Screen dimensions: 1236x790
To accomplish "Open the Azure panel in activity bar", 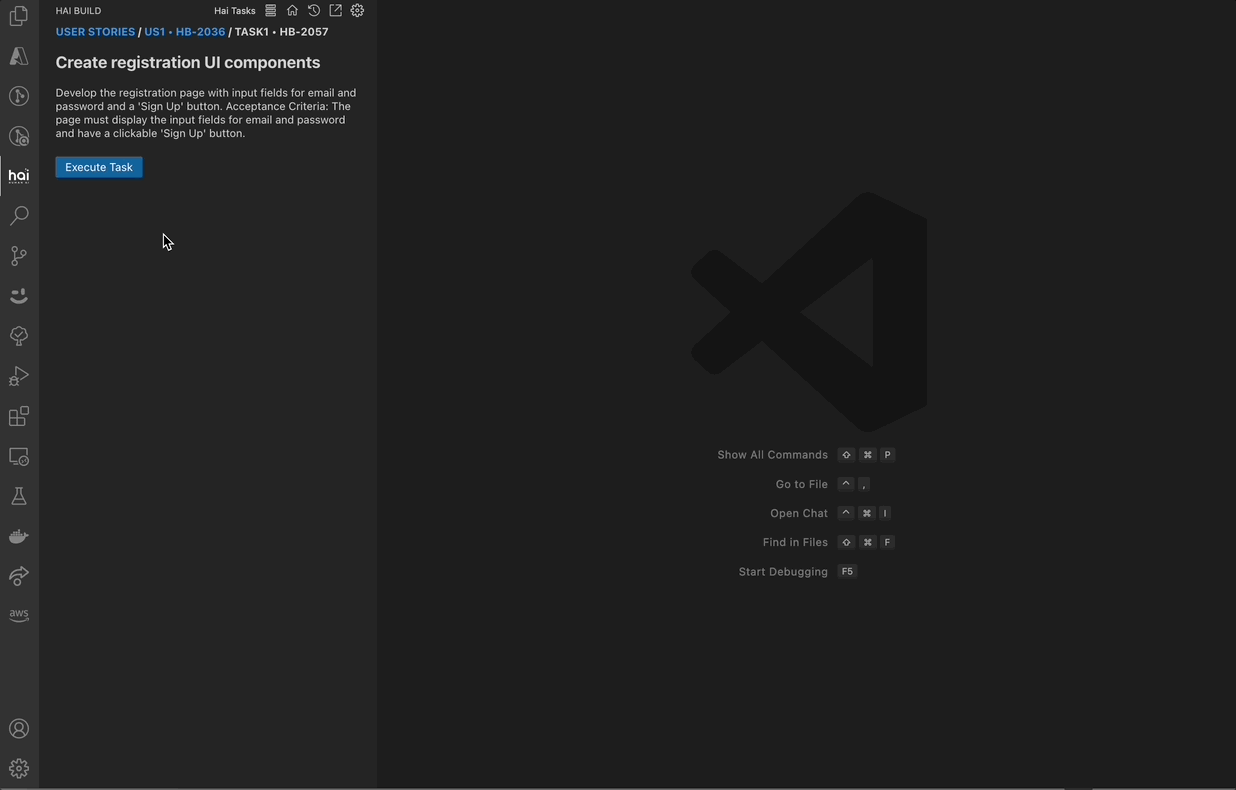I will [19, 56].
